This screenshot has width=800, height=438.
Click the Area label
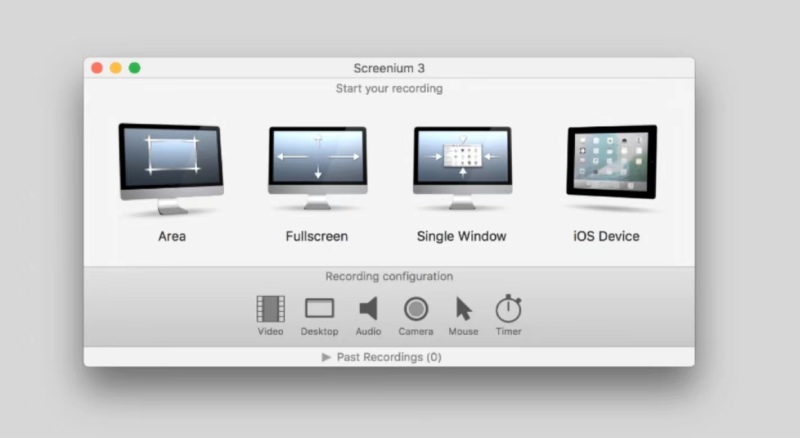tap(172, 236)
